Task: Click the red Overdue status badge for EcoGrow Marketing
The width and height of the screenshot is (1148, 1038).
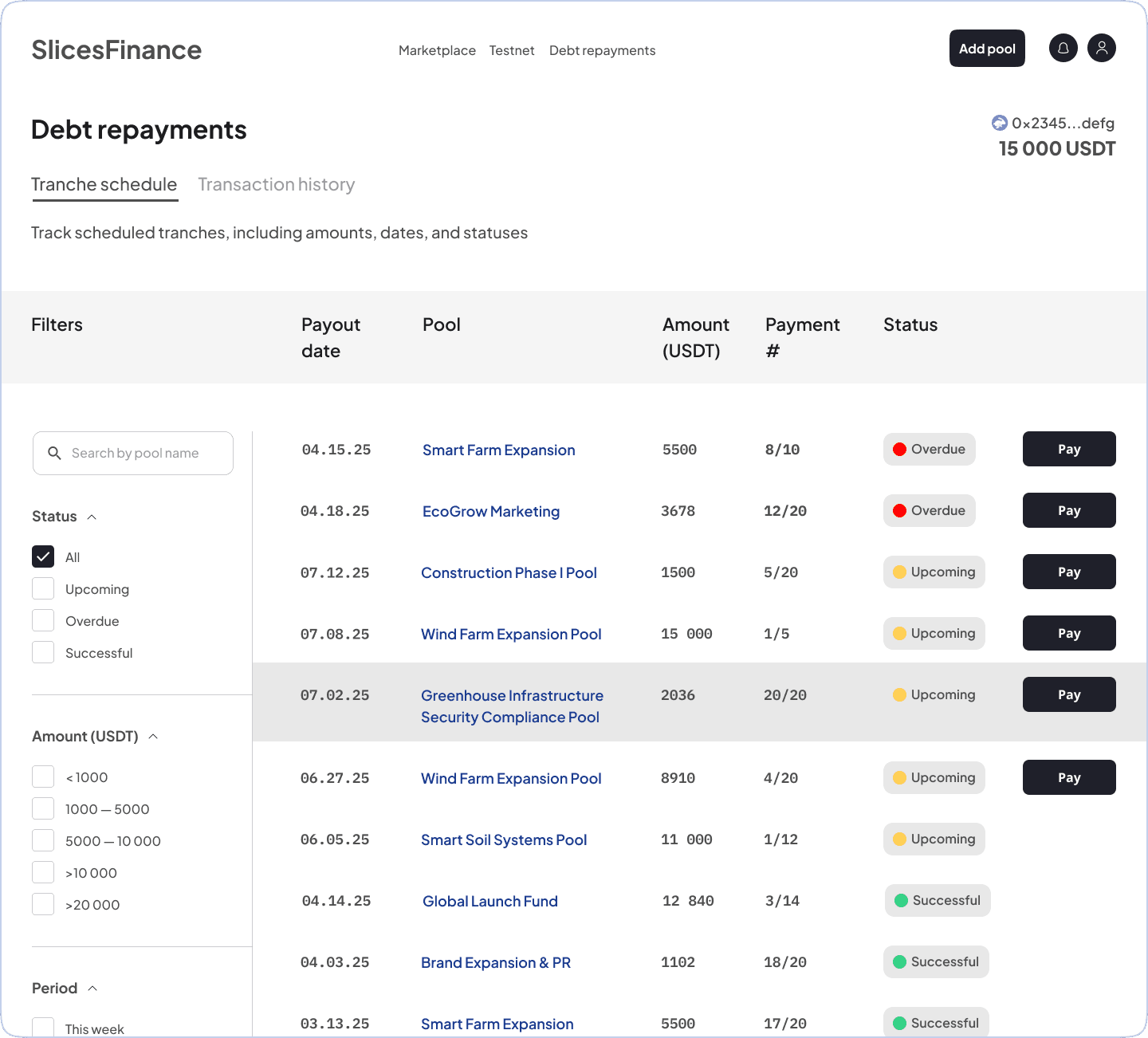Action: tap(929, 511)
